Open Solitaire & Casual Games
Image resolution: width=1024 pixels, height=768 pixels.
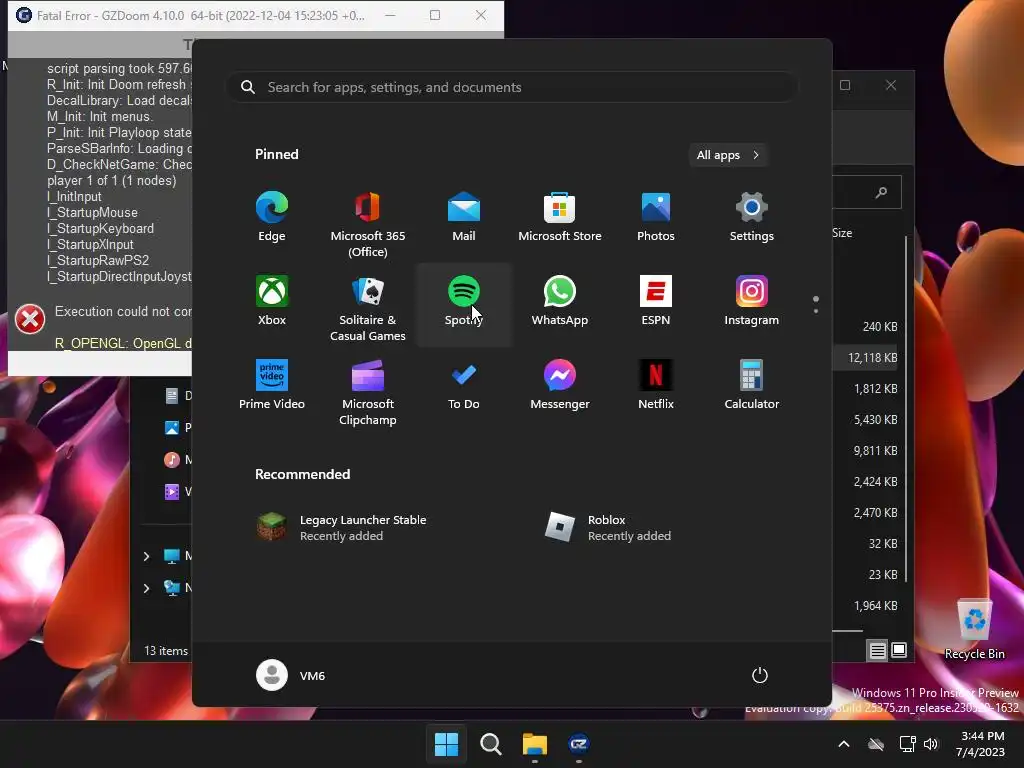[368, 309]
